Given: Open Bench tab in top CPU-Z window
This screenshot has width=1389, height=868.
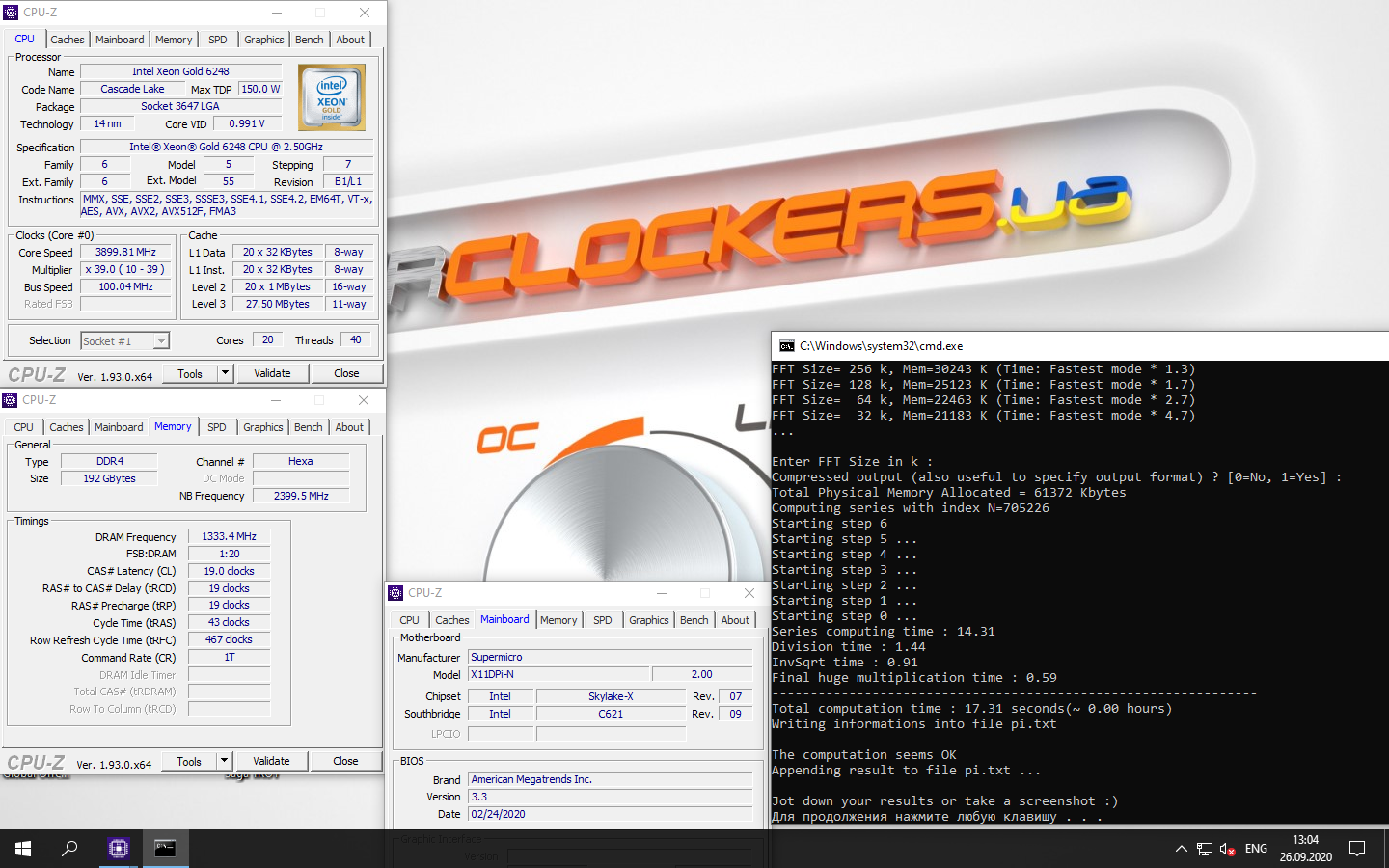Looking at the screenshot, I should (x=310, y=40).
